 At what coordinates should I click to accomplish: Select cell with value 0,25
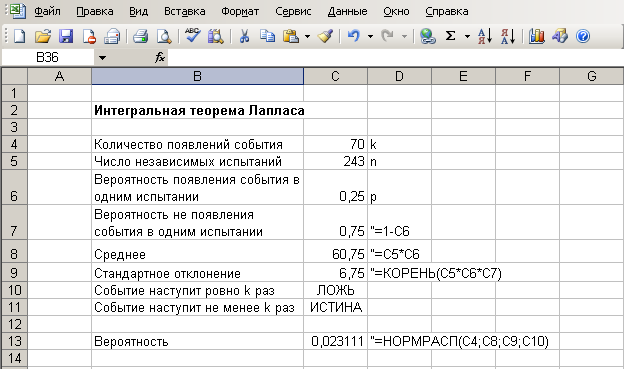[x=335, y=187]
